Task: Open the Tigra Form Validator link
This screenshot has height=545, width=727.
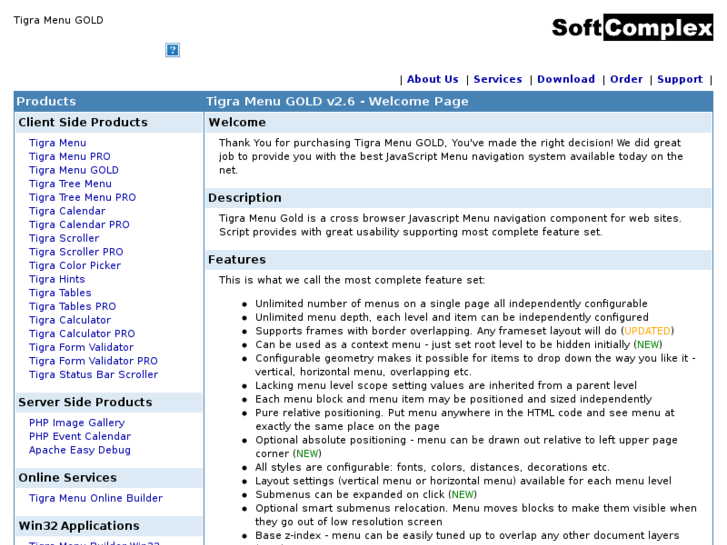Action: tap(81, 347)
